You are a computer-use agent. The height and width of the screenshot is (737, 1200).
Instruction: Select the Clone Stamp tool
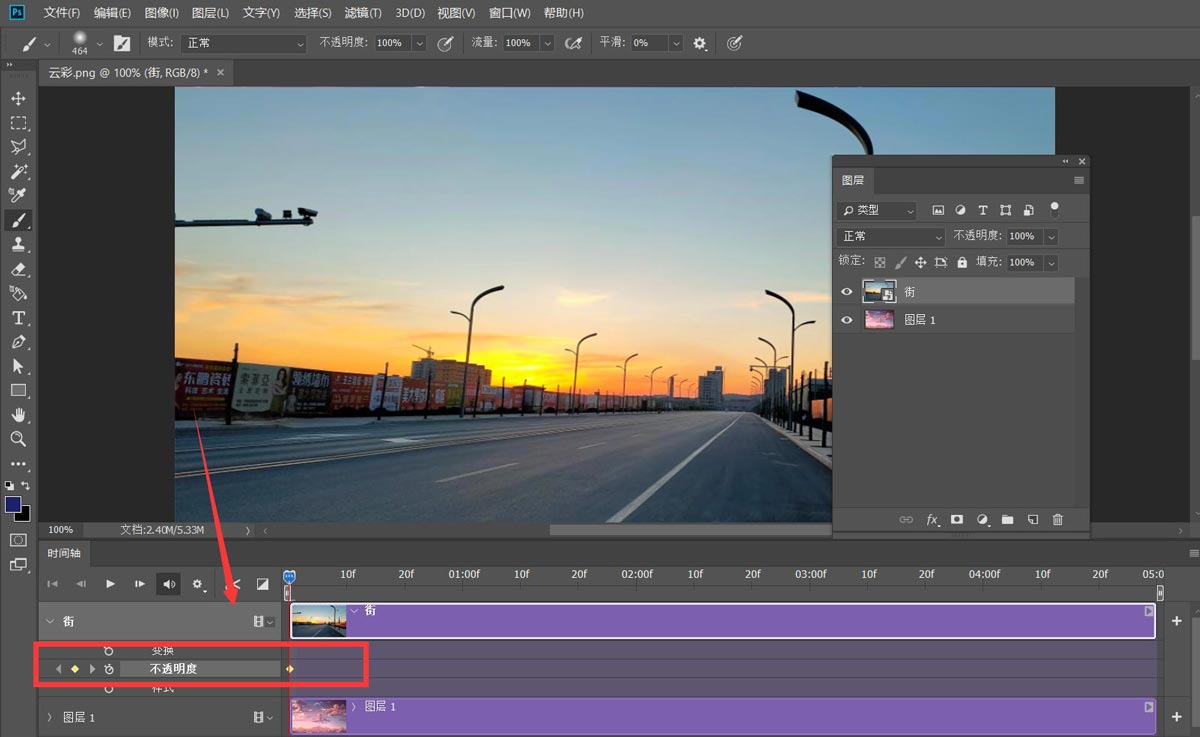pos(18,244)
